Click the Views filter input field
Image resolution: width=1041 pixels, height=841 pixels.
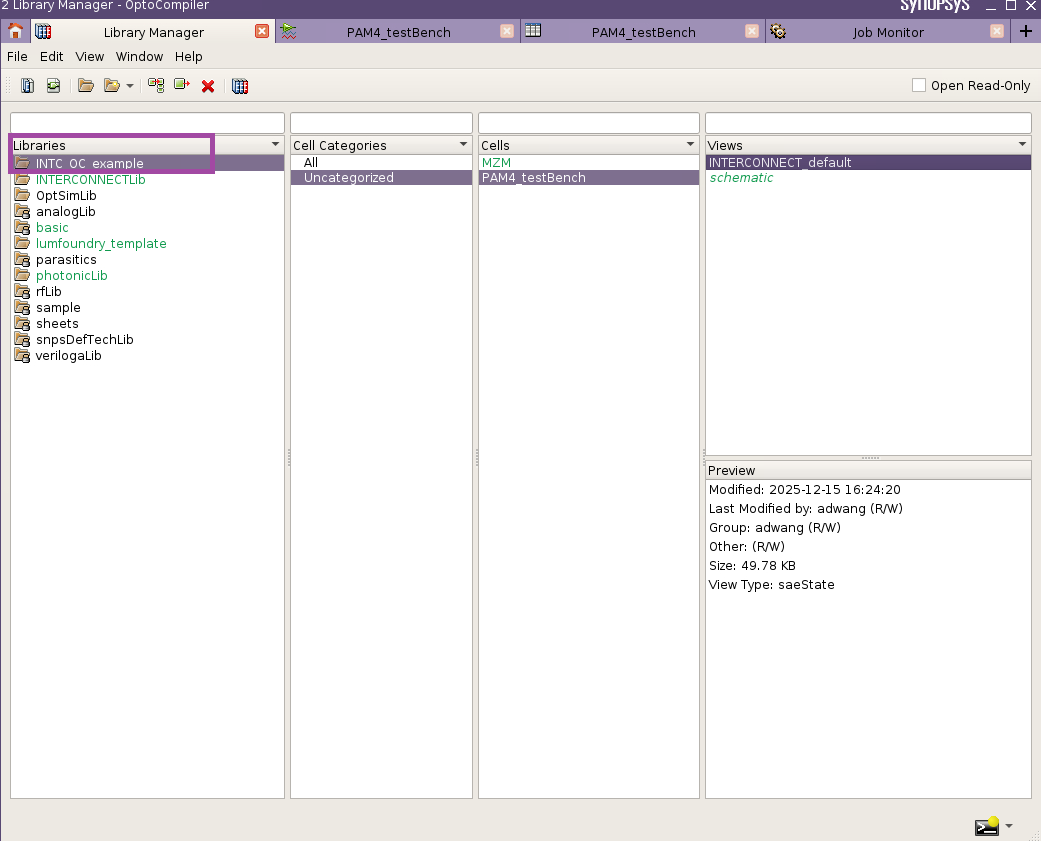(x=868, y=123)
